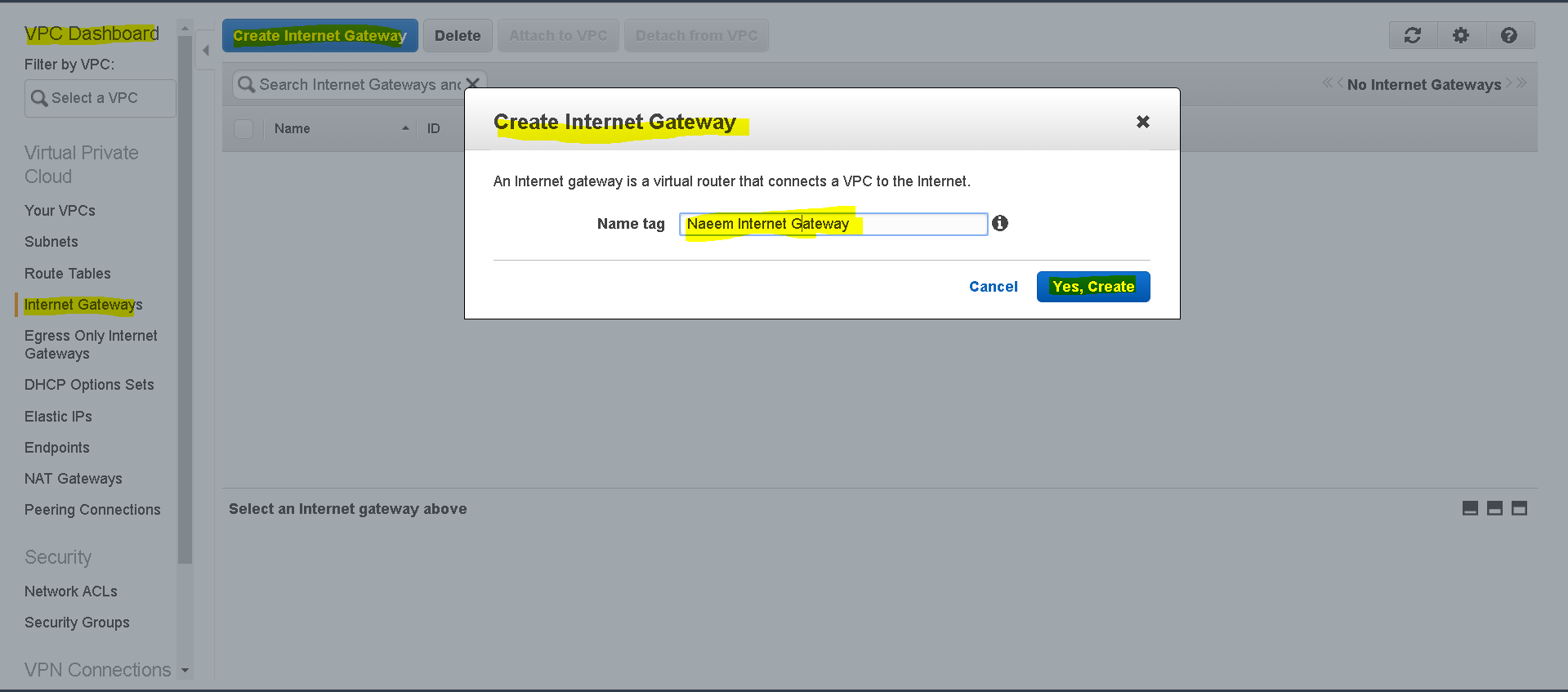Maximize the details pane layout

[x=1519, y=508]
